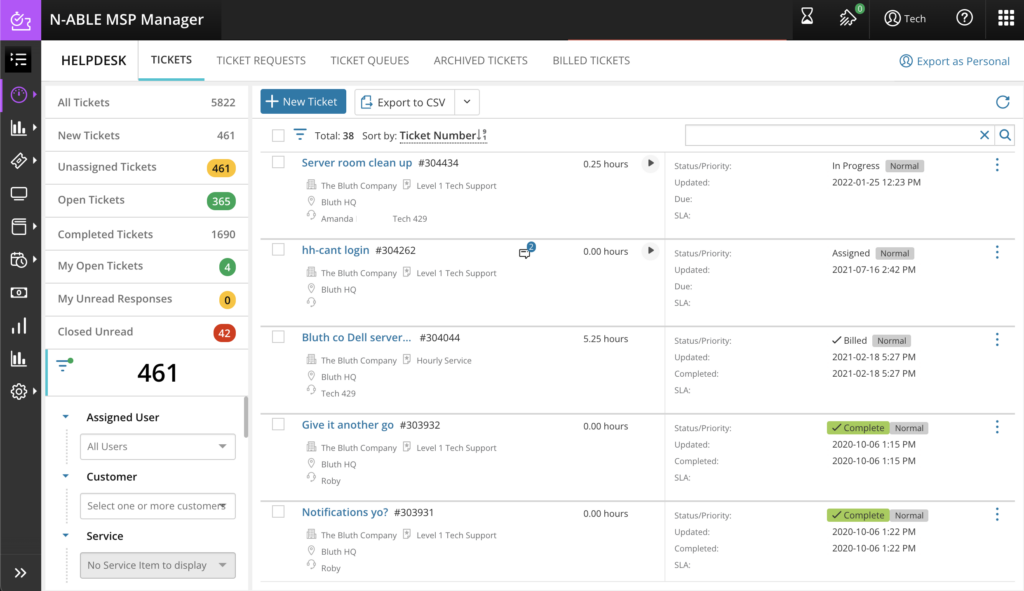Select the Unassigned Tickets view
This screenshot has height=591, width=1024.
coord(146,167)
